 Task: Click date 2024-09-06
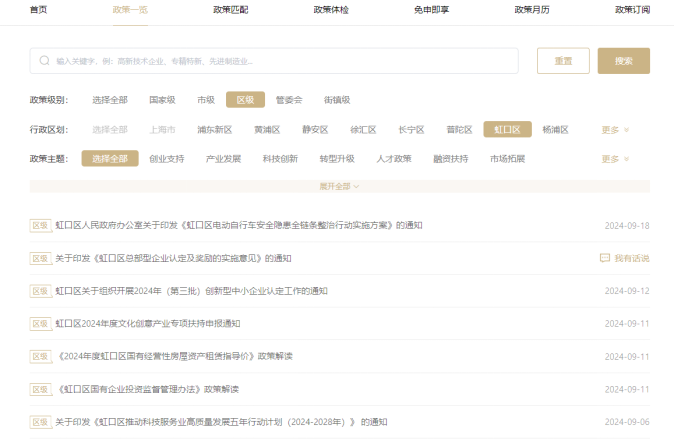(x=627, y=422)
